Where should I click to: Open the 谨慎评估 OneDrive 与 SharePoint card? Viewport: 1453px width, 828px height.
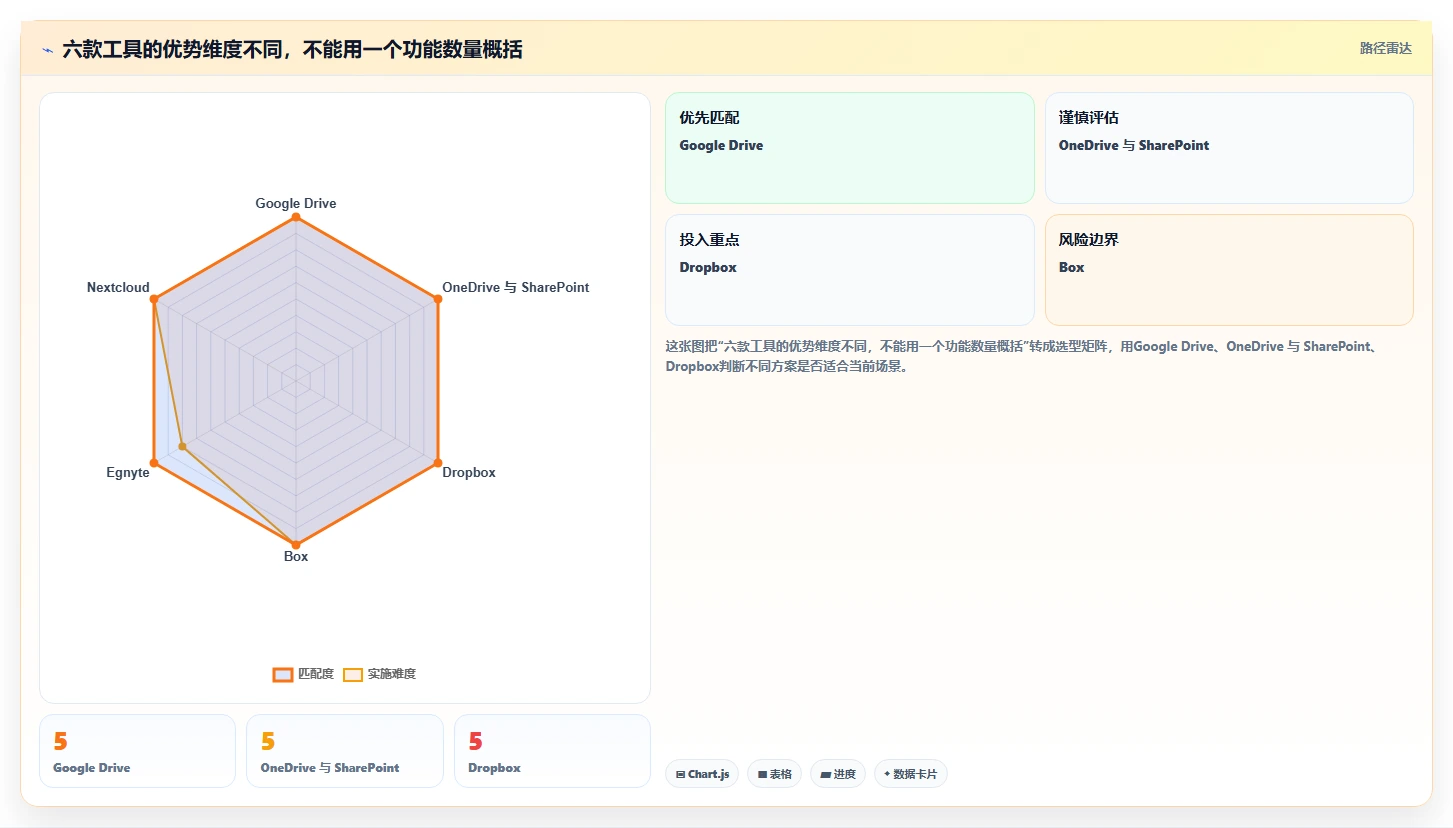tap(1229, 148)
